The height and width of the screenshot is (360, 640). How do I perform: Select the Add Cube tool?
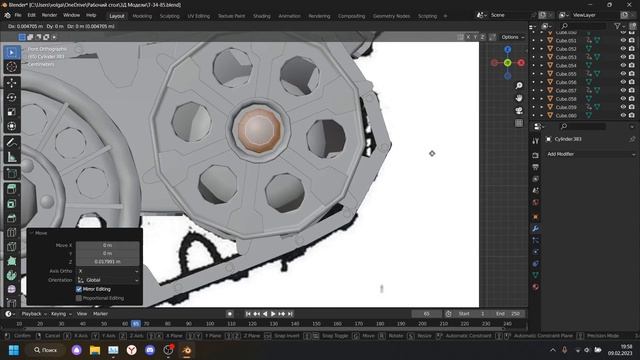(x=11, y=173)
